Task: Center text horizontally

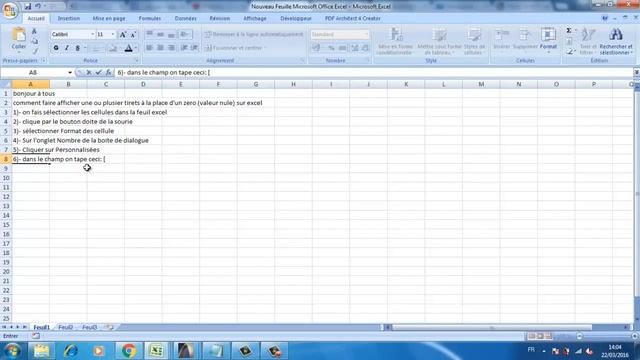Action: [x=160, y=48]
